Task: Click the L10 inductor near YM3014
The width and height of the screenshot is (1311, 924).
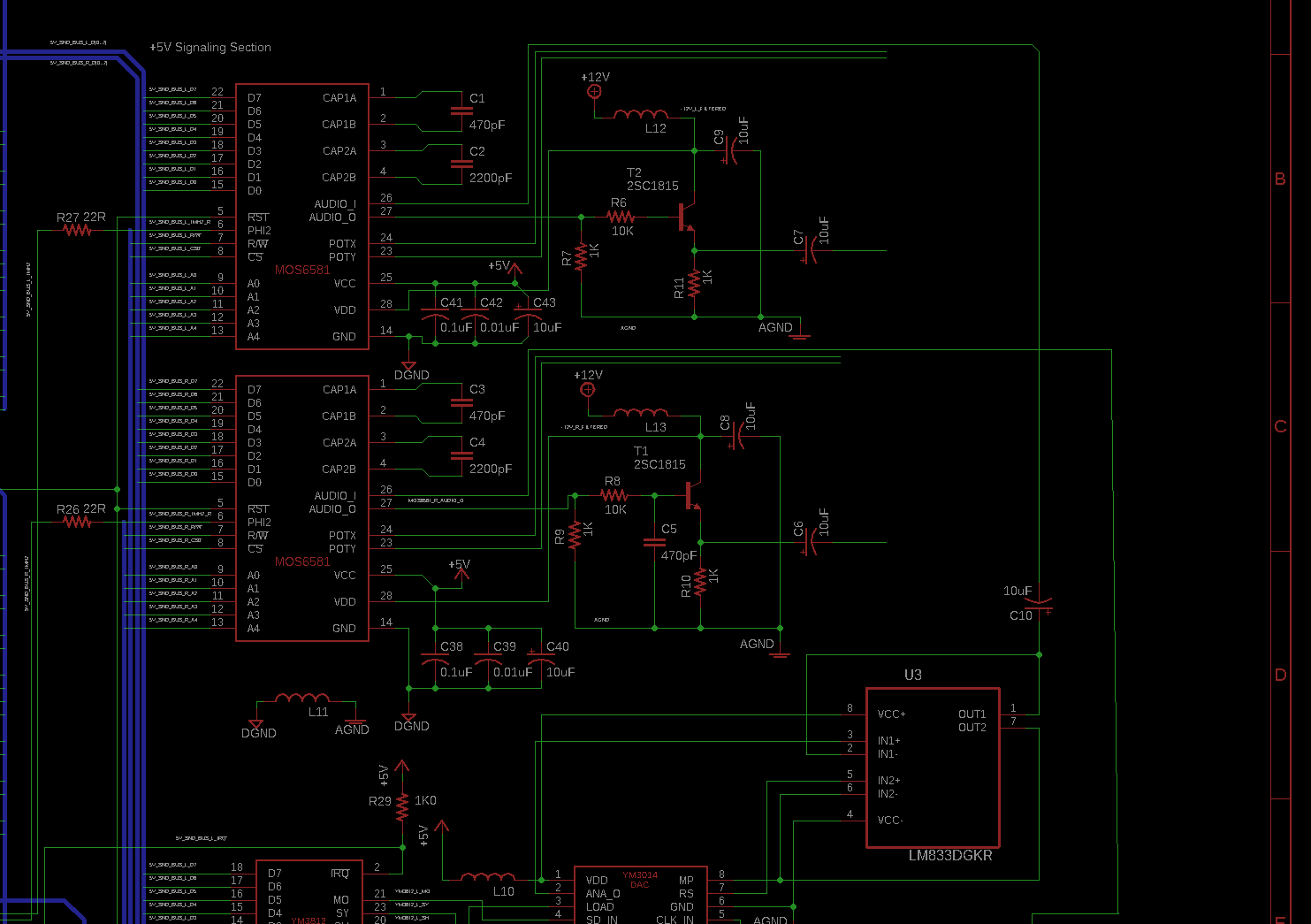Action: coord(488,878)
